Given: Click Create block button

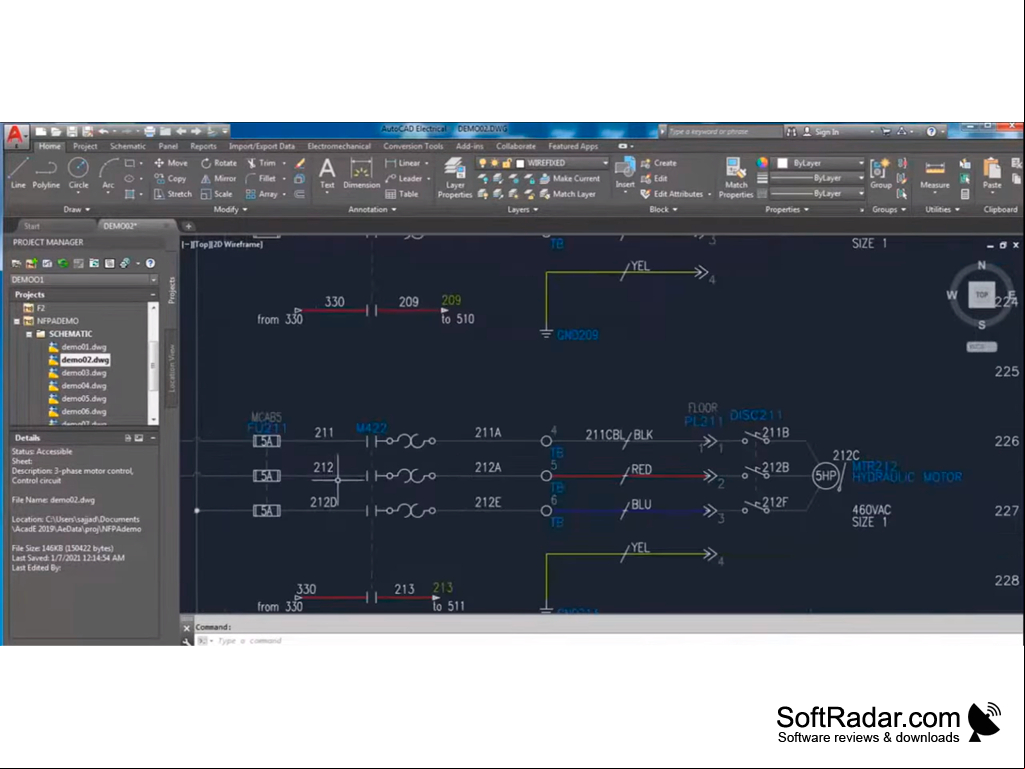Looking at the screenshot, I should pyautogui.click(x=658, y=163).
